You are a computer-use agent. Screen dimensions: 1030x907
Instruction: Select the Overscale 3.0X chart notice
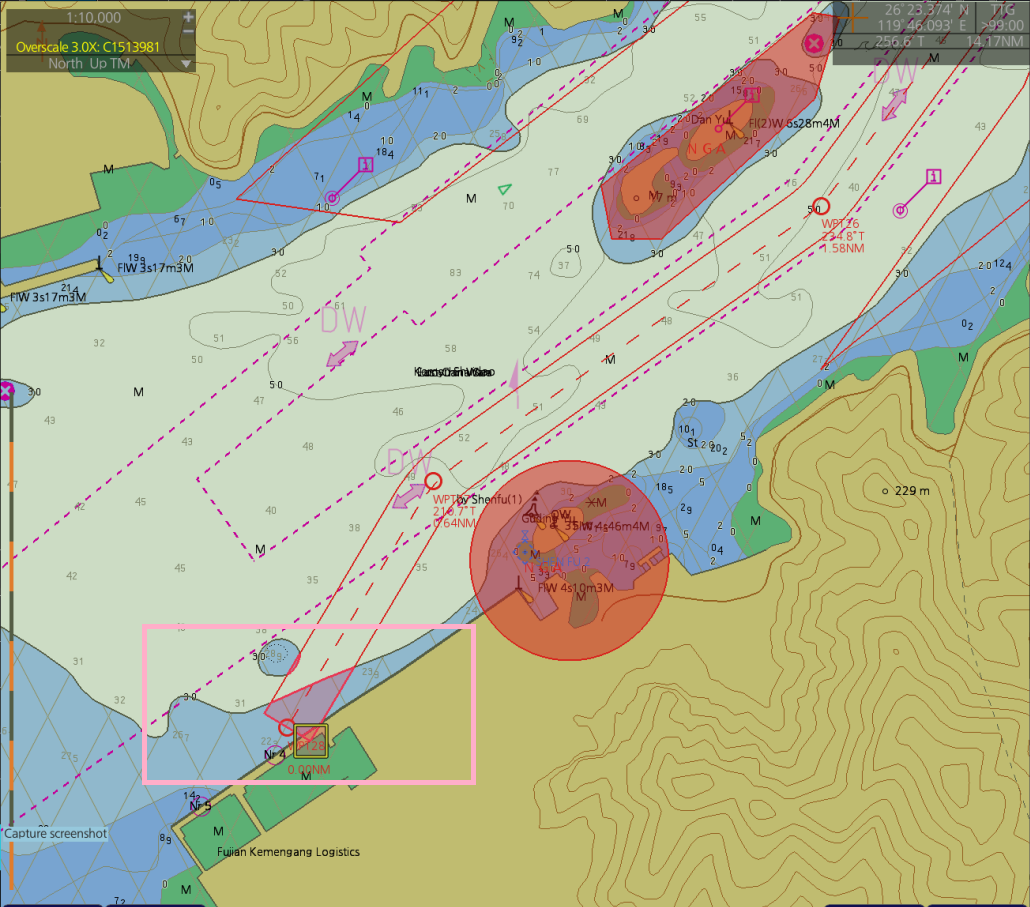pyautogui.click(x=88, y=46)
